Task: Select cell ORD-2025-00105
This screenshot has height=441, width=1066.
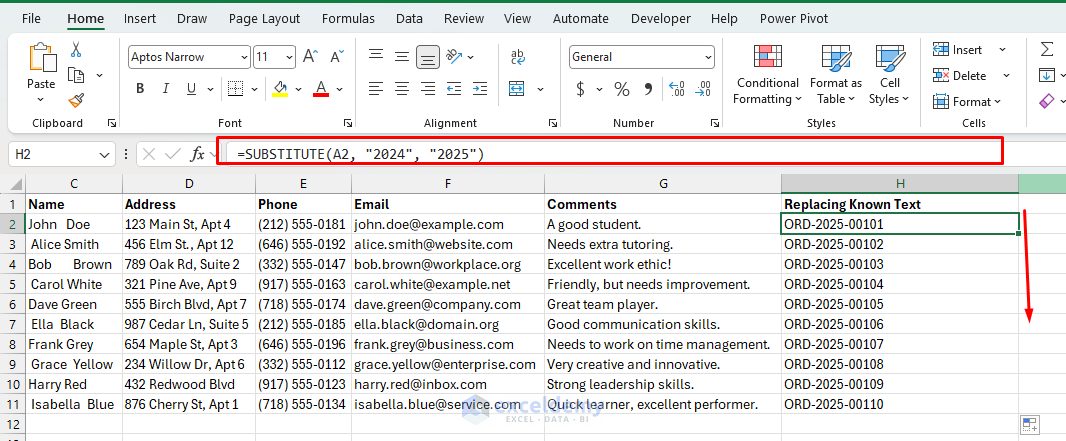Action: [900, 304]
